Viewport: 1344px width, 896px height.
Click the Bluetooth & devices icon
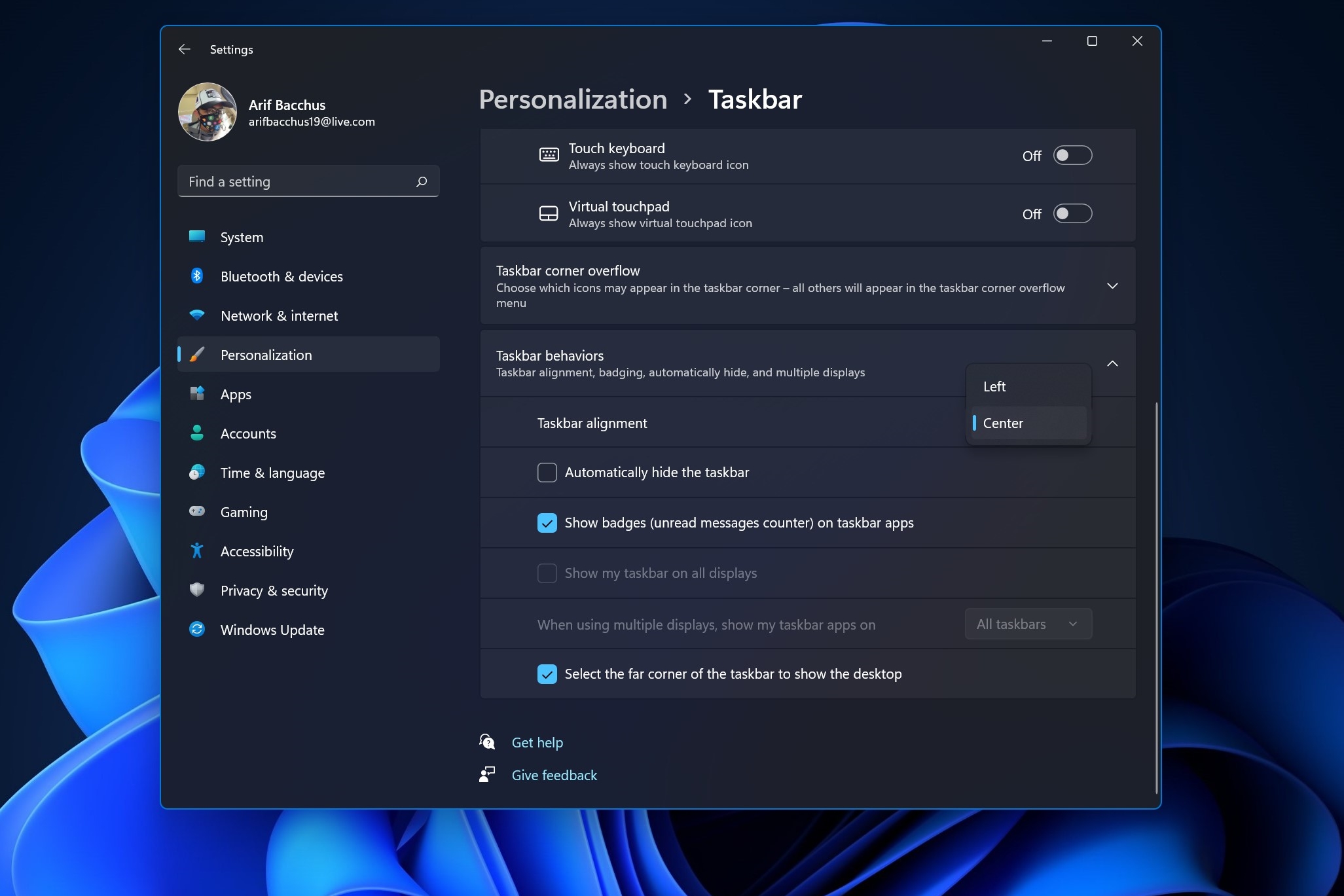197,276
